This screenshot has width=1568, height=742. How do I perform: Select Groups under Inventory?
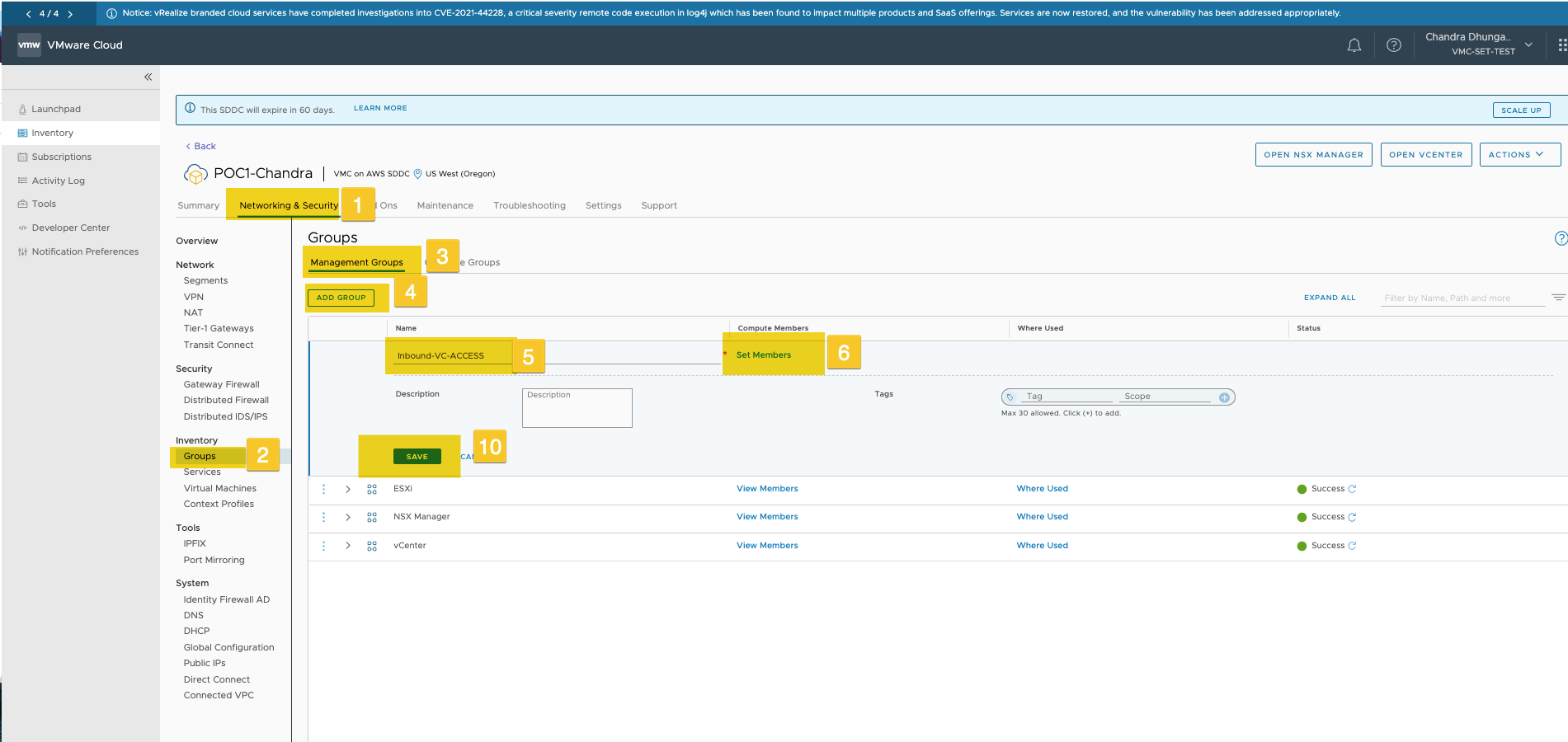tap(200, 456)
